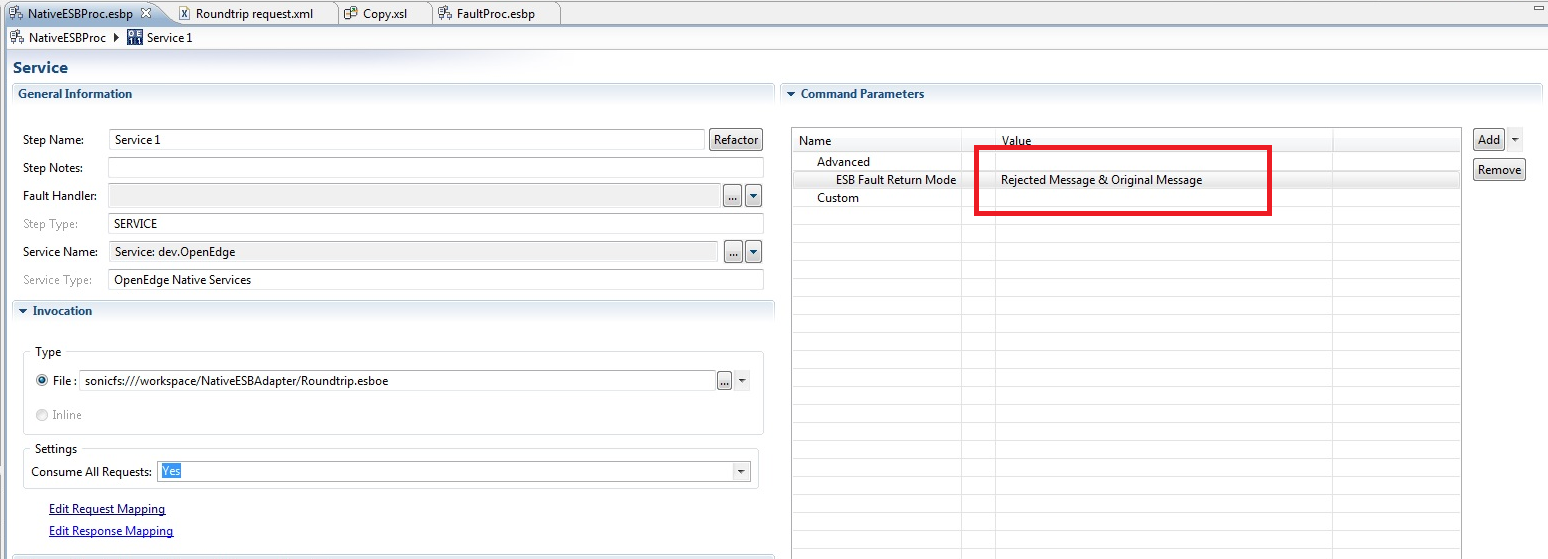The image size is (1548, 559).
Task: Close the NativeESBProc.esbp tab
Action: click(x=145, y=14)
